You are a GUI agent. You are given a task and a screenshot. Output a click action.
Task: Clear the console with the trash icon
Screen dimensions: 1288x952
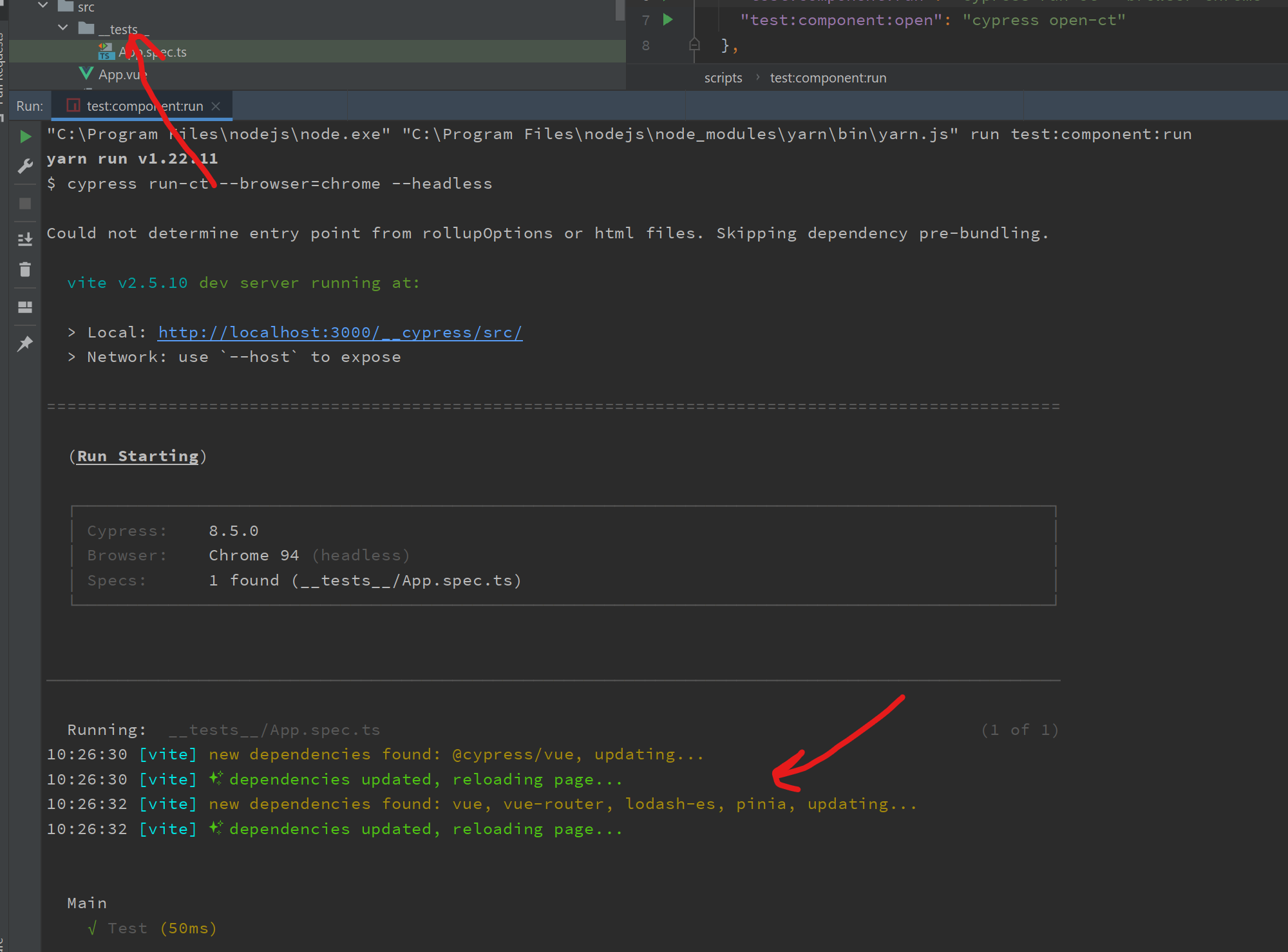pyautogui.click(x=26, y=269)
